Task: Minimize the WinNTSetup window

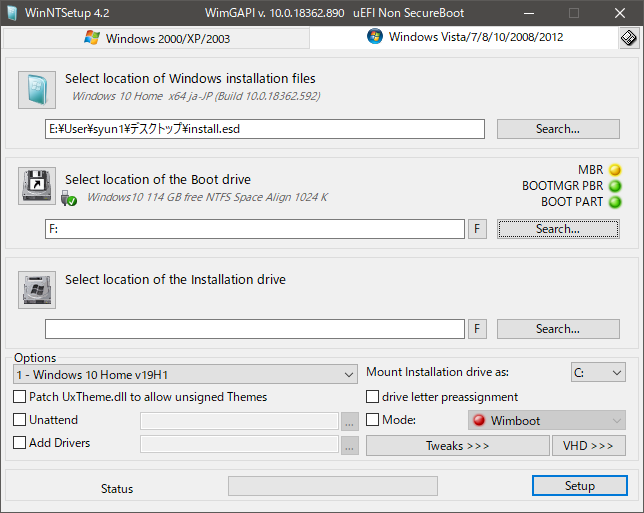Action: click(529, 13)
